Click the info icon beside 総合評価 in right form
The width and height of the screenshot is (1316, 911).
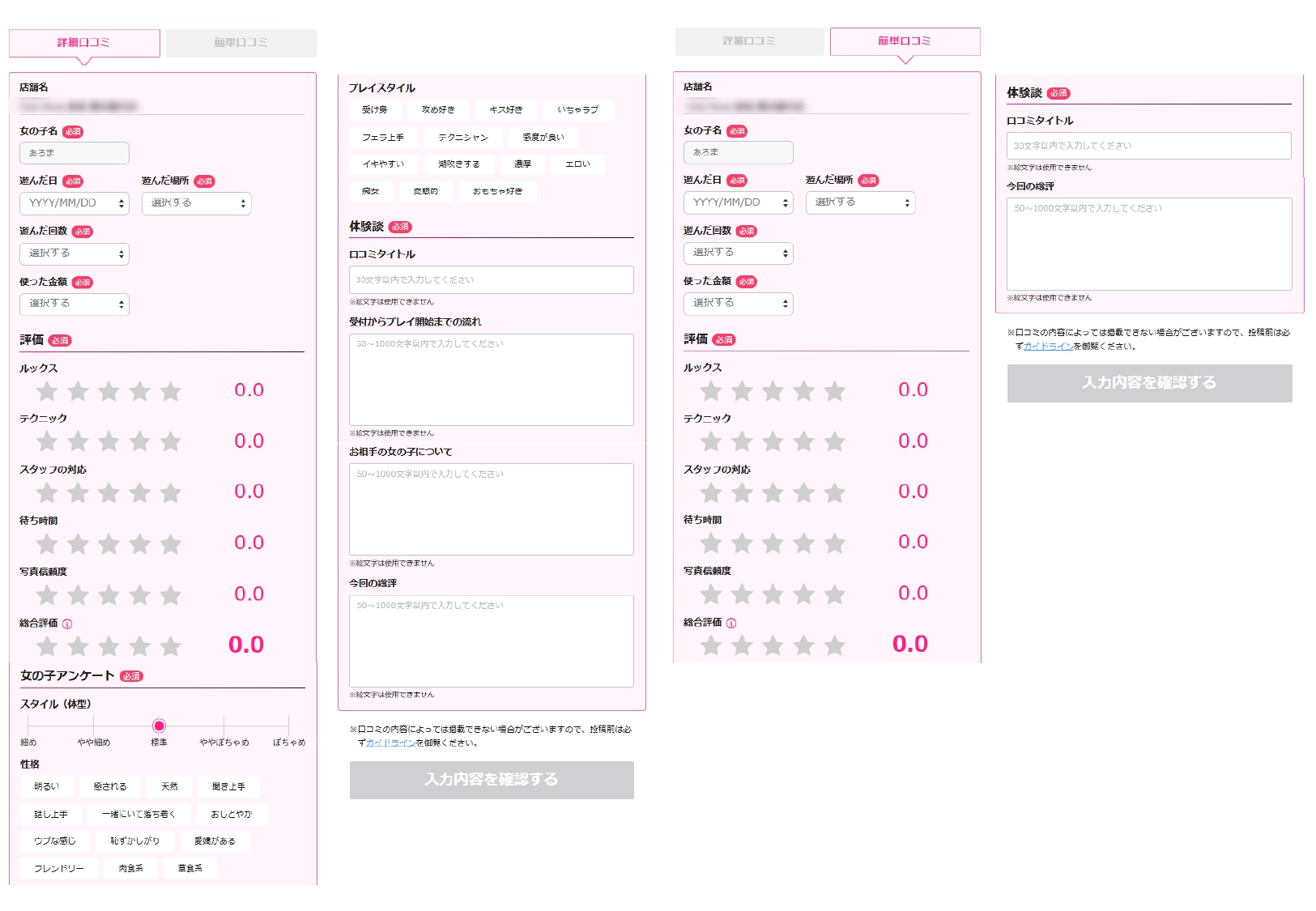pos(731,623)
